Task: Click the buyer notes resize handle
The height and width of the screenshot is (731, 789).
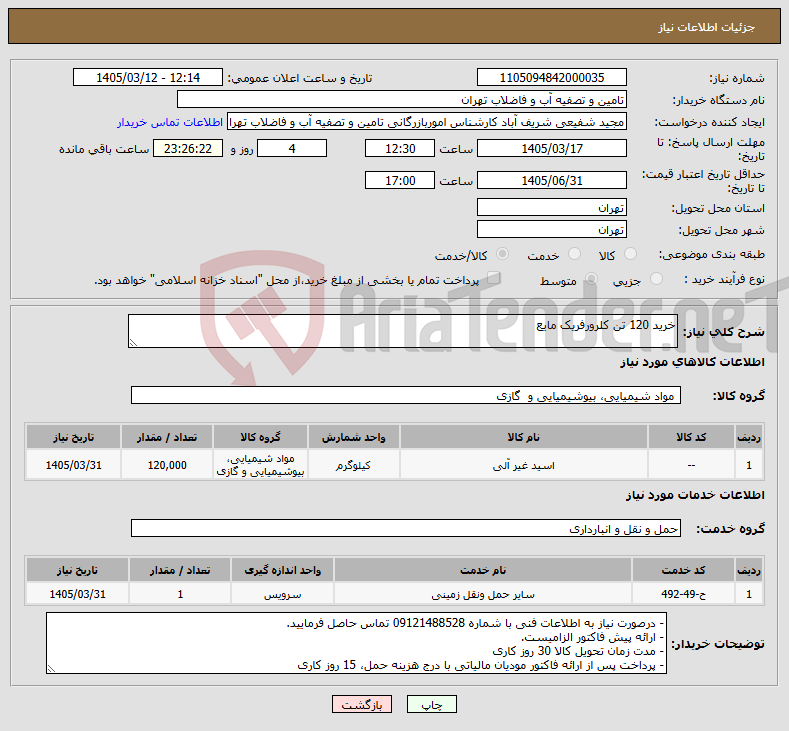Action: pyautogui.click(x=51, y=668)
